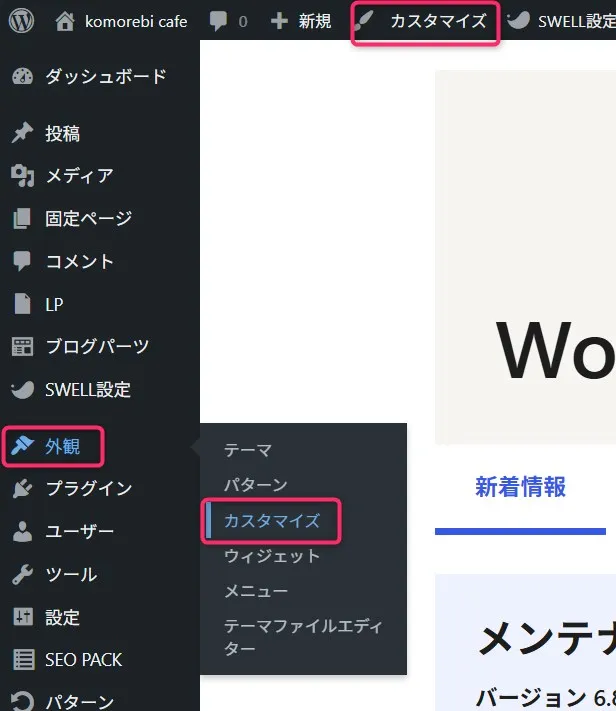Screen dimensions: 616x711
Task: Open プラグイン in sidebar
Action: point(89,488)
